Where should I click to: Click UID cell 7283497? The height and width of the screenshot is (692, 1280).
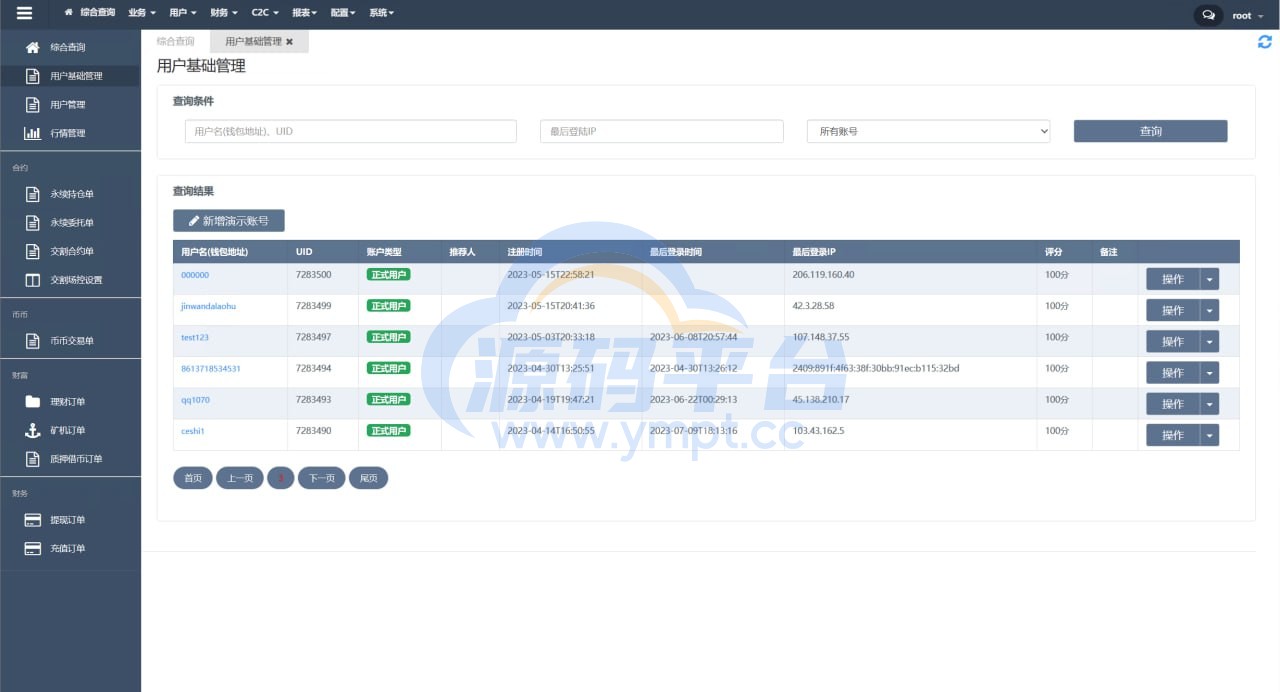313,337
